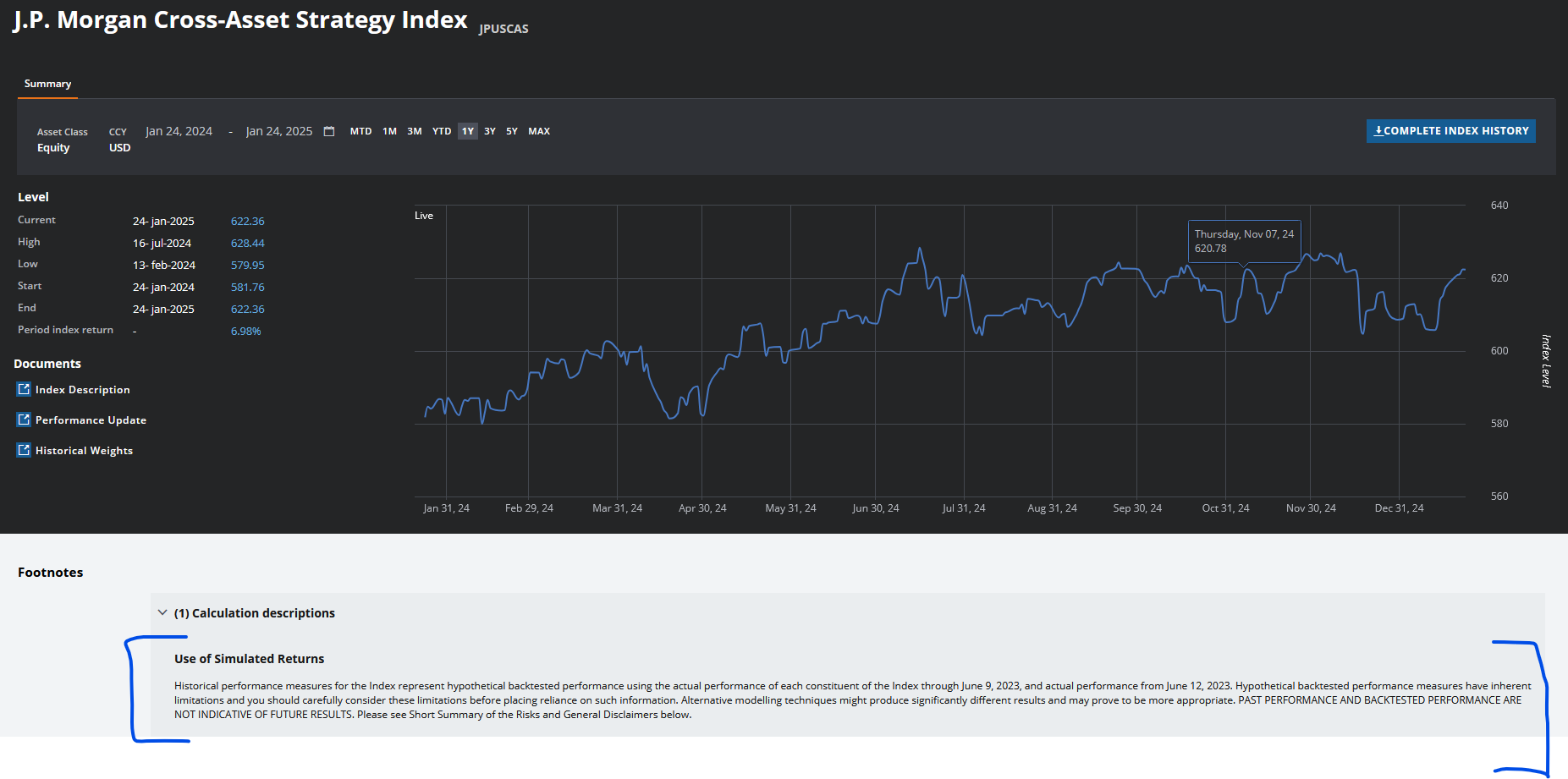The width and height of the screenshot is (1568, 779).
Task: Select the 3M time range
Action: (x=415, y=131)
